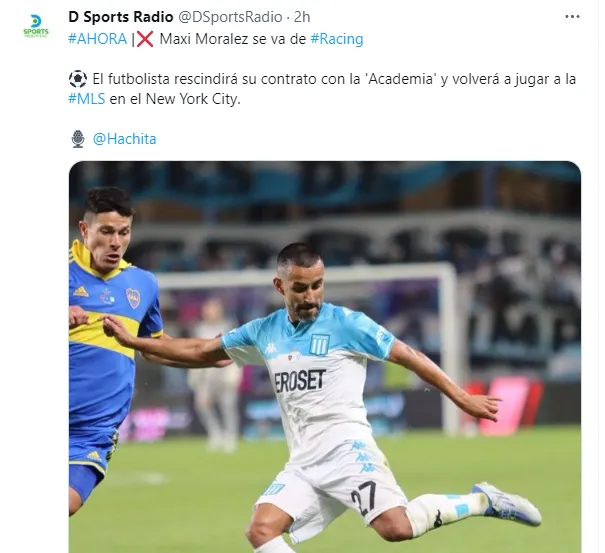
Task: Follow the #MLS hashtag
Action: pos(86,99)
